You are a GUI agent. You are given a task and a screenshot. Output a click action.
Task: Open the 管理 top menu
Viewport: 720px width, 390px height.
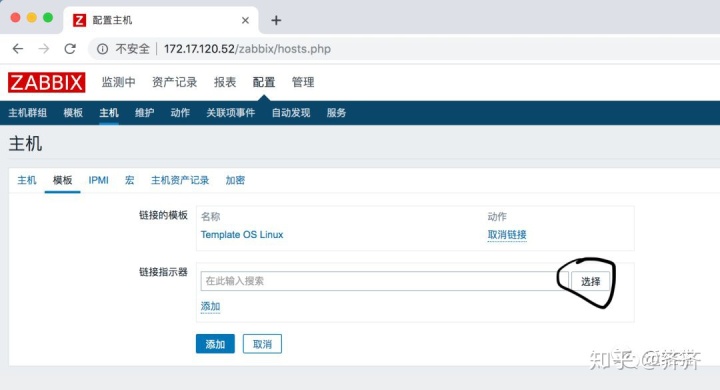303,82
